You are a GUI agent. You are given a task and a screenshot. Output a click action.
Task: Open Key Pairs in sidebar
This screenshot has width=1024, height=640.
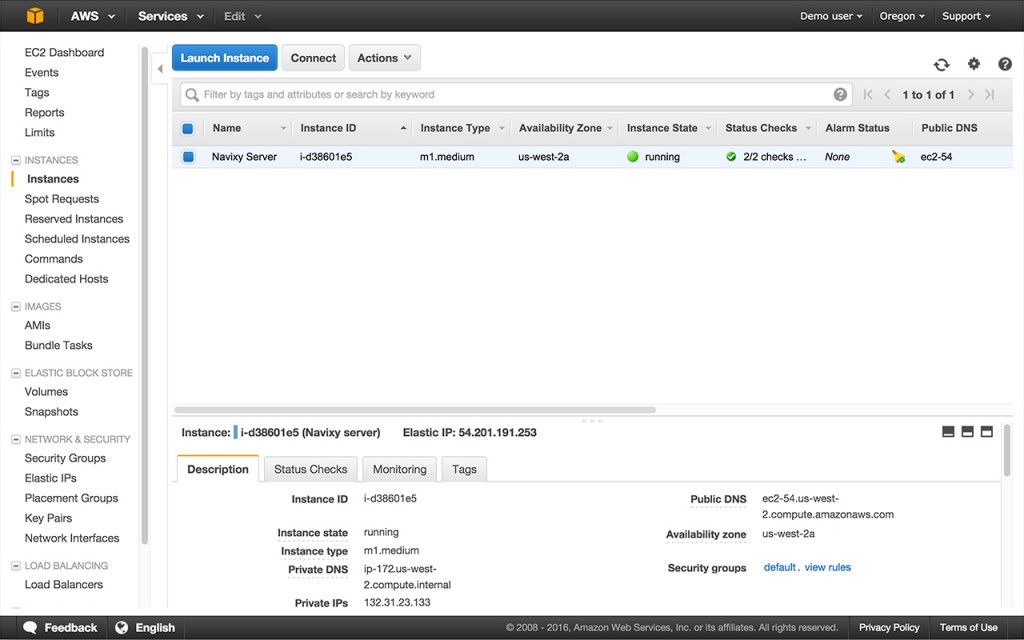tap(48, 518)
